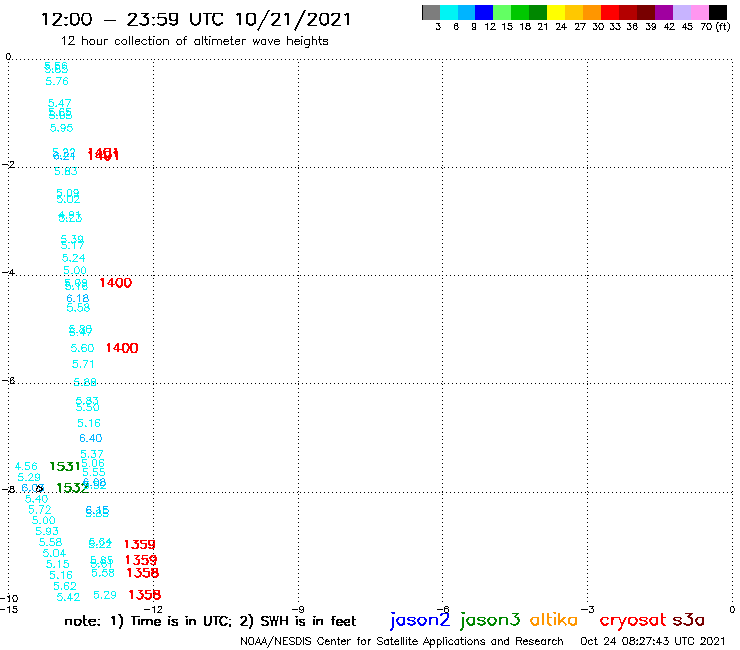Click the purple 42 ft legend swatch
The image size is (740, 650).
664,12
